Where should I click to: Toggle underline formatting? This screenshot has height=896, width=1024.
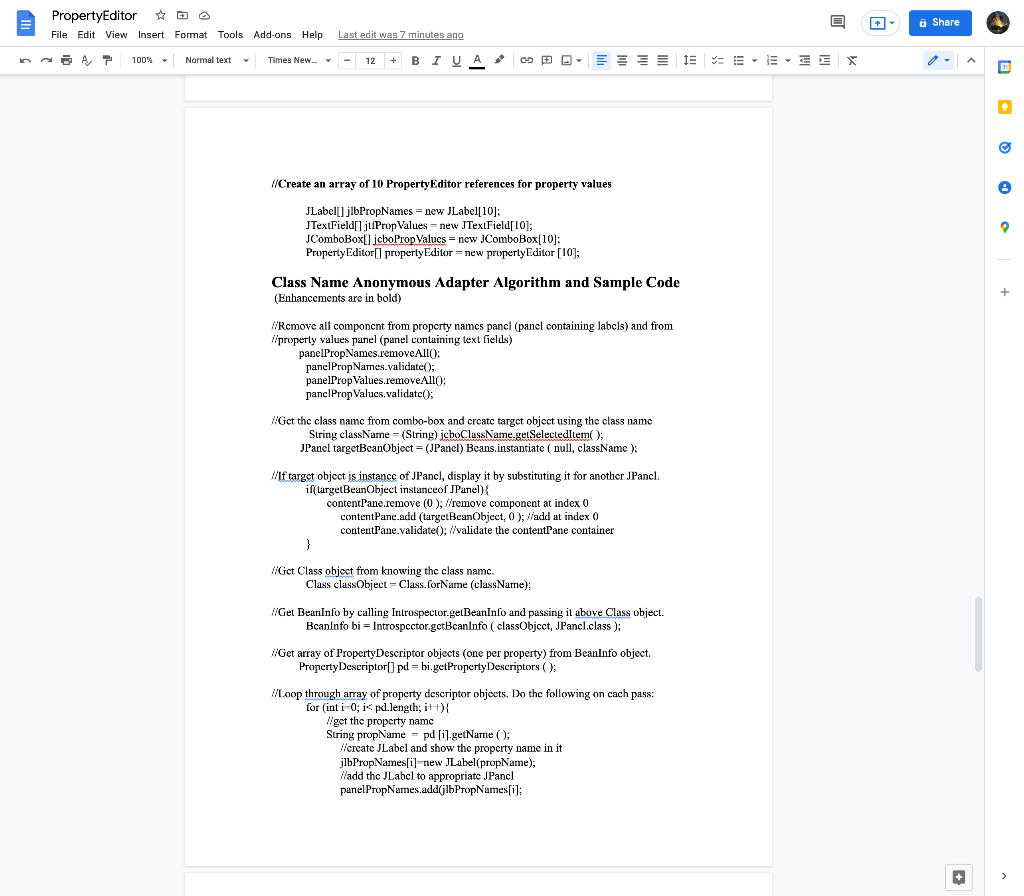(455, 60)
